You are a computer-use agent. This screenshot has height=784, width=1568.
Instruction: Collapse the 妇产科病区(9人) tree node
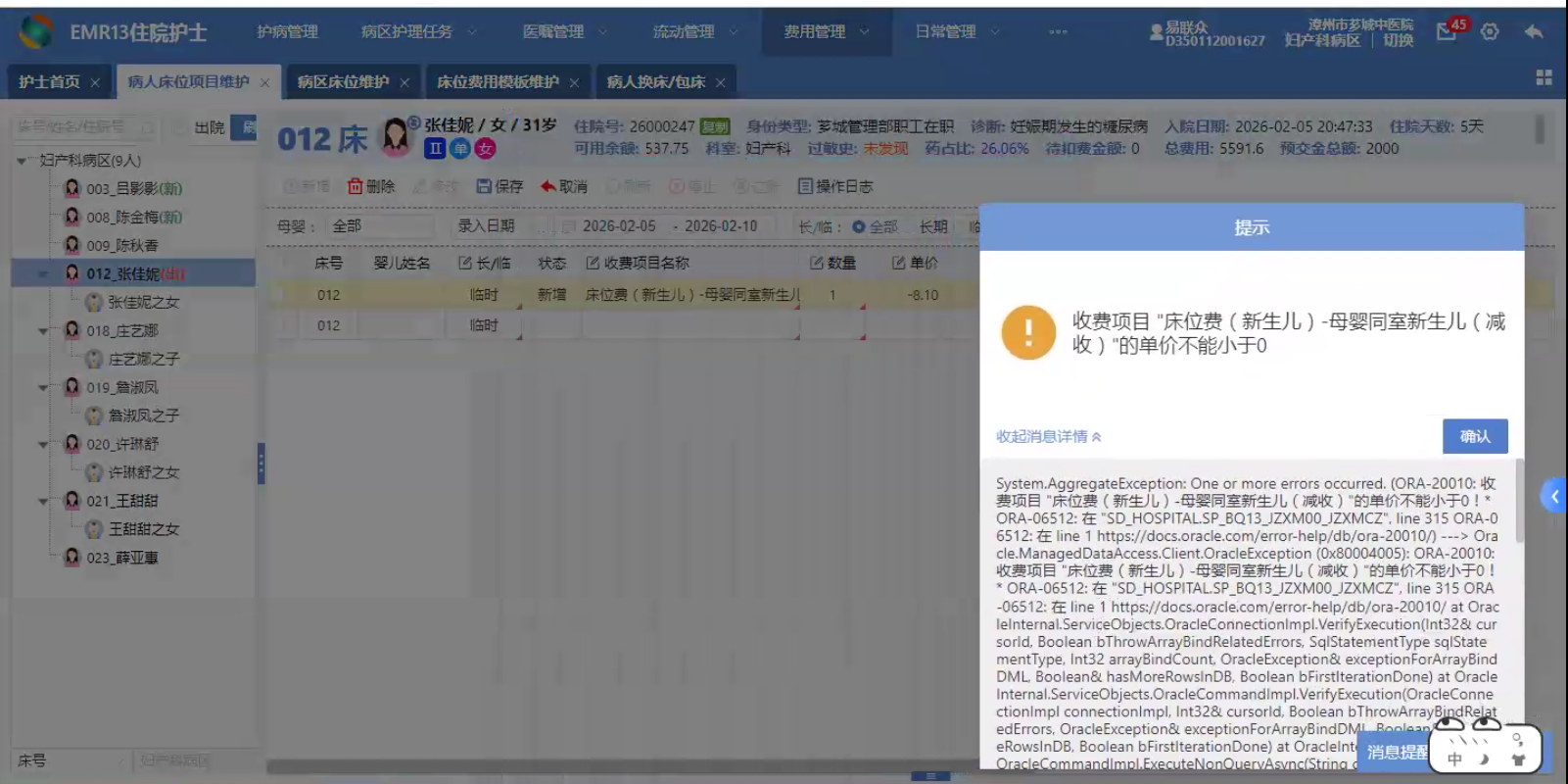(22, 161)
